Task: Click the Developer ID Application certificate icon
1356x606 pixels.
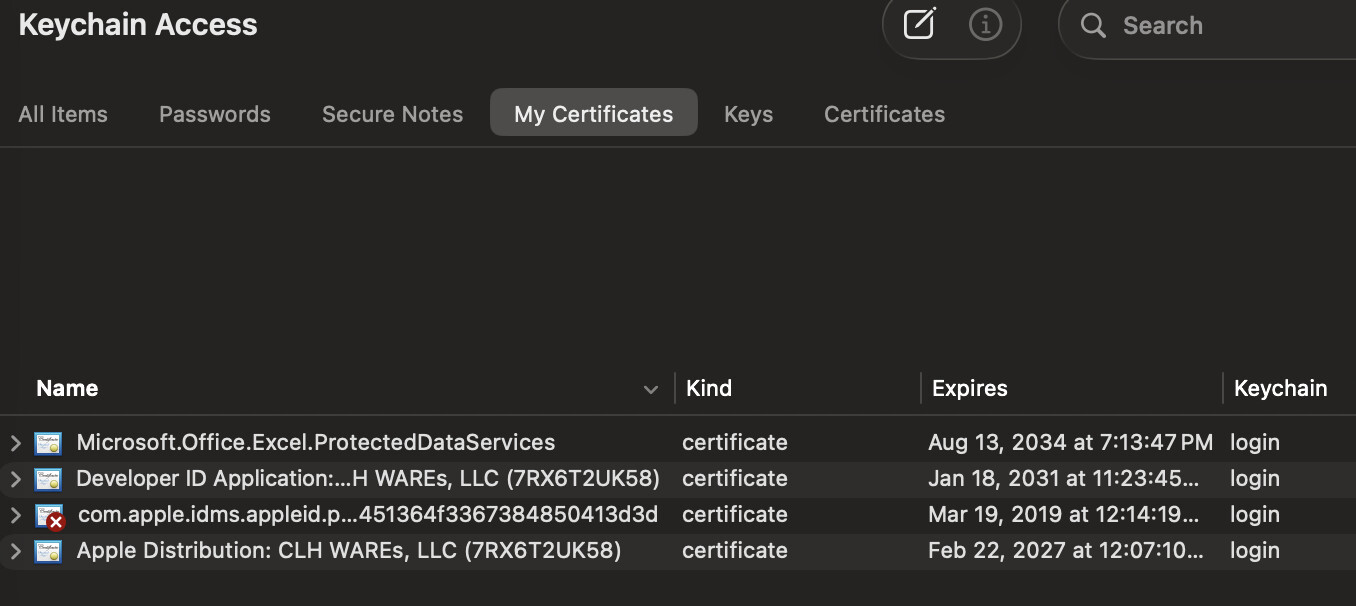Action: [48, 479]
